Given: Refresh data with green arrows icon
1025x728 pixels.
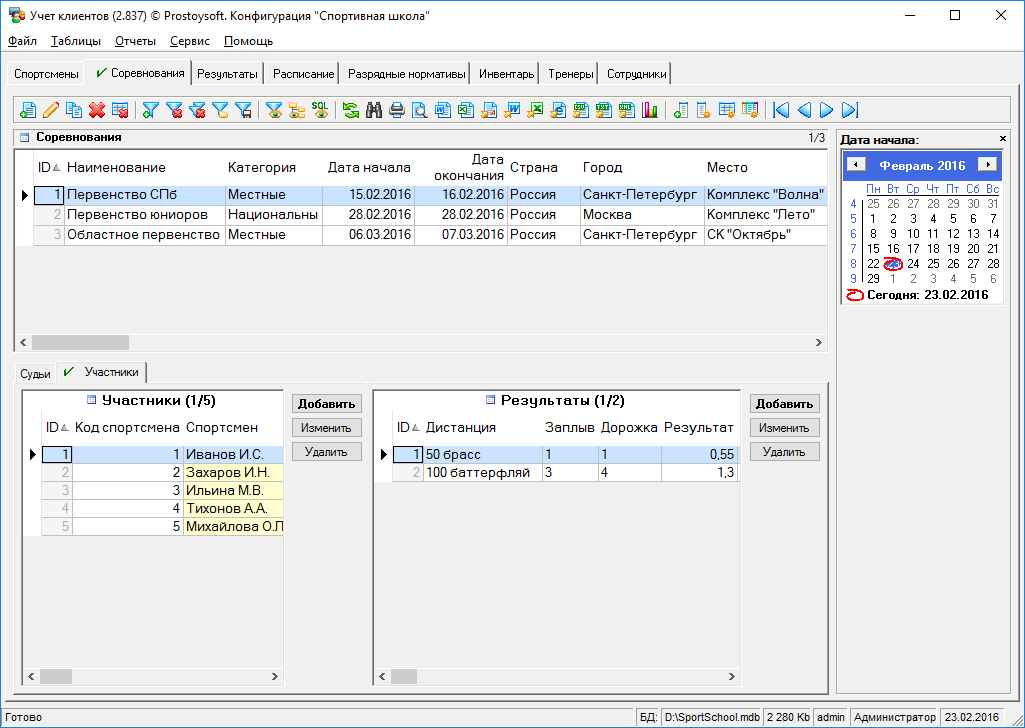Looking at the screenshot, I should point(351,110).
